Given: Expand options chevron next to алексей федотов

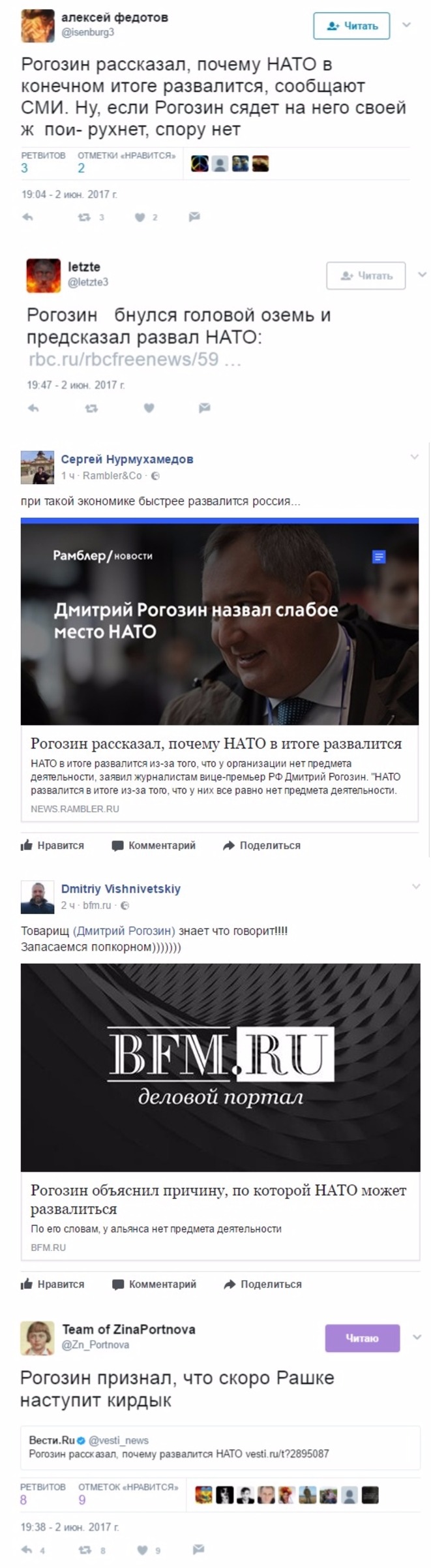Looking at the screenshot, I should (406, 25).
